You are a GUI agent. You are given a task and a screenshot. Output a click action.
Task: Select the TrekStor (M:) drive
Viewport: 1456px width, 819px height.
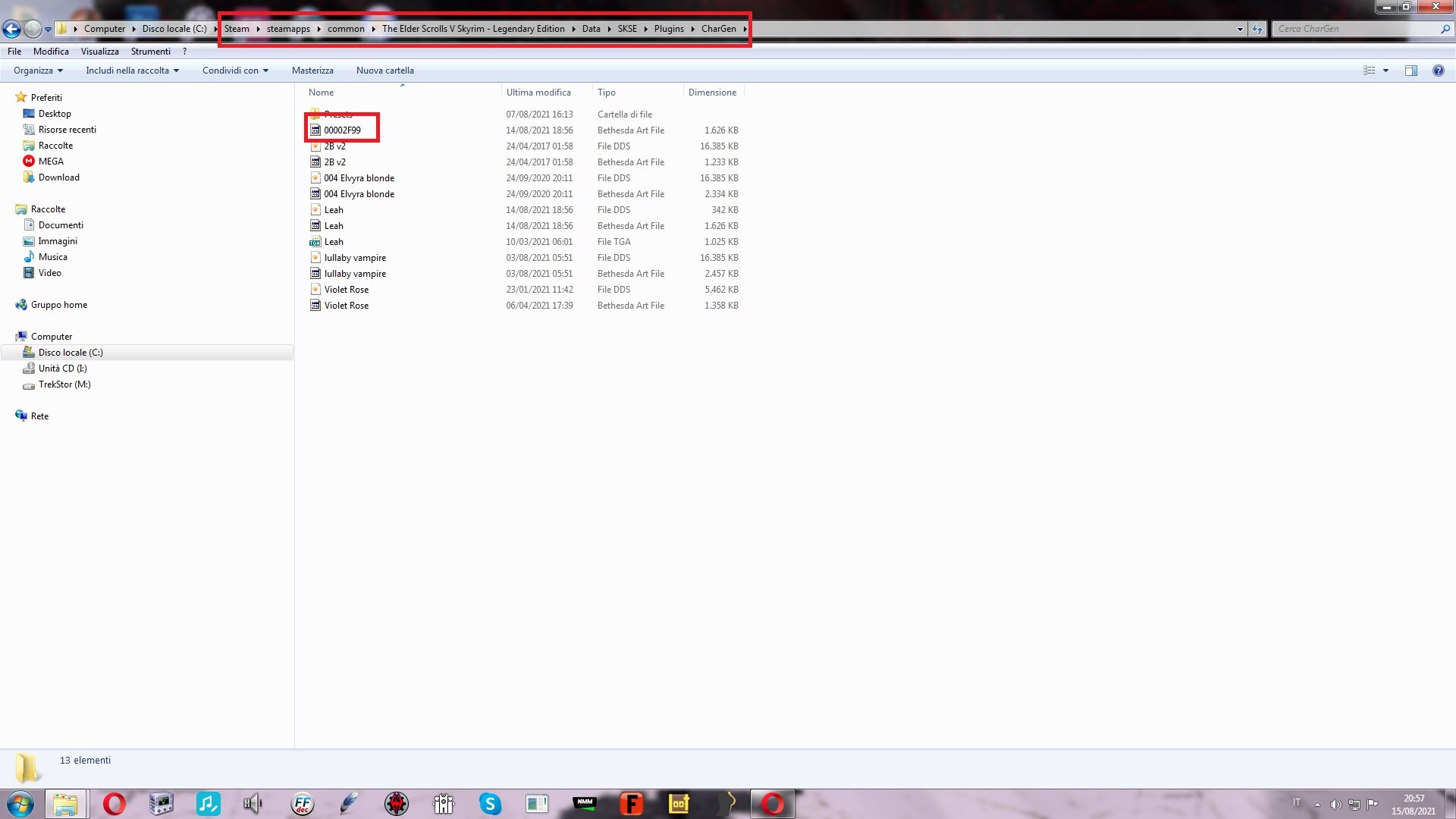(x=64, y=384)
